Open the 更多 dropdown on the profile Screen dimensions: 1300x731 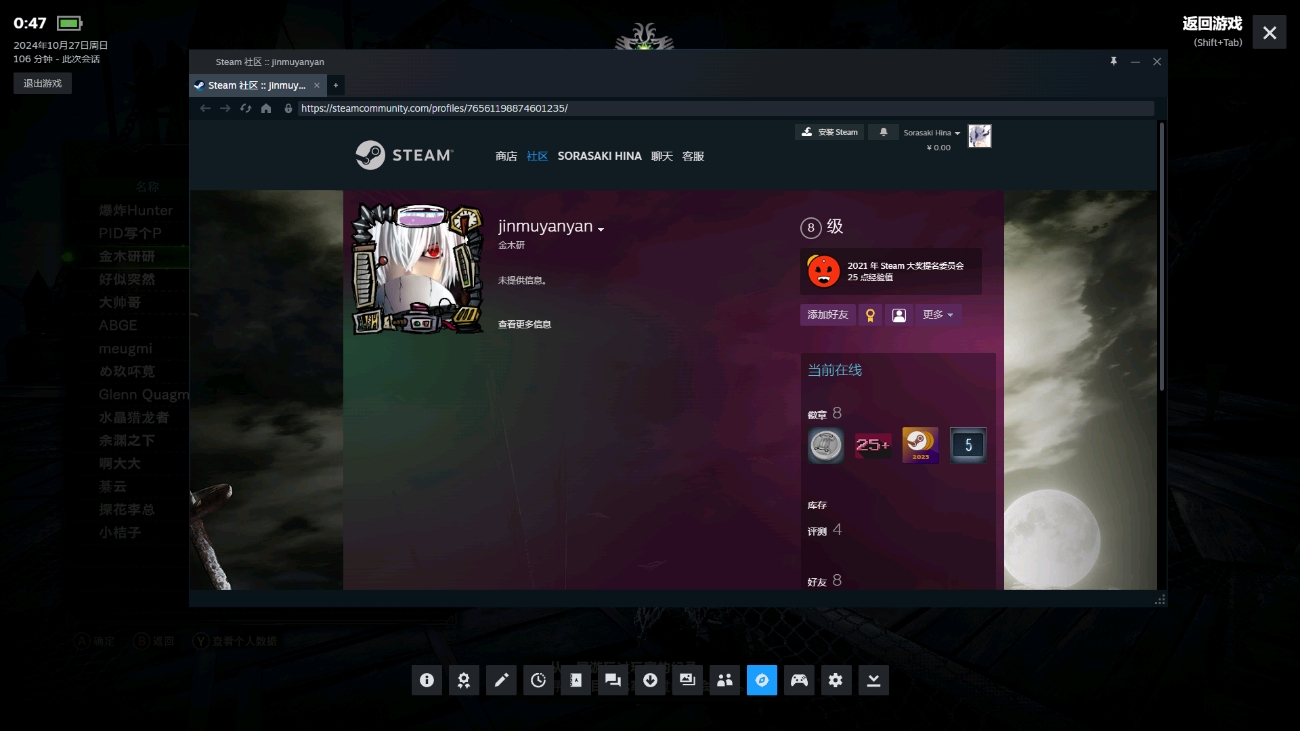[938, 315]
